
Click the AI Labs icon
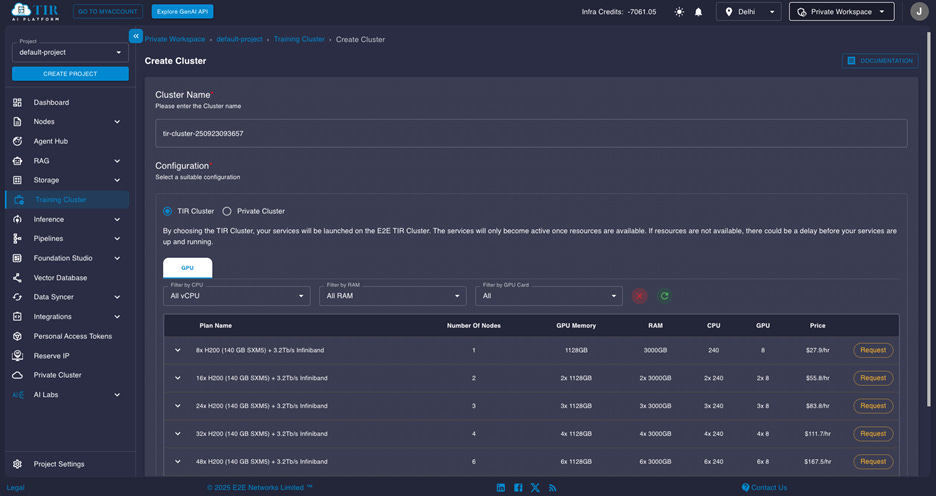tap(18, 395)
